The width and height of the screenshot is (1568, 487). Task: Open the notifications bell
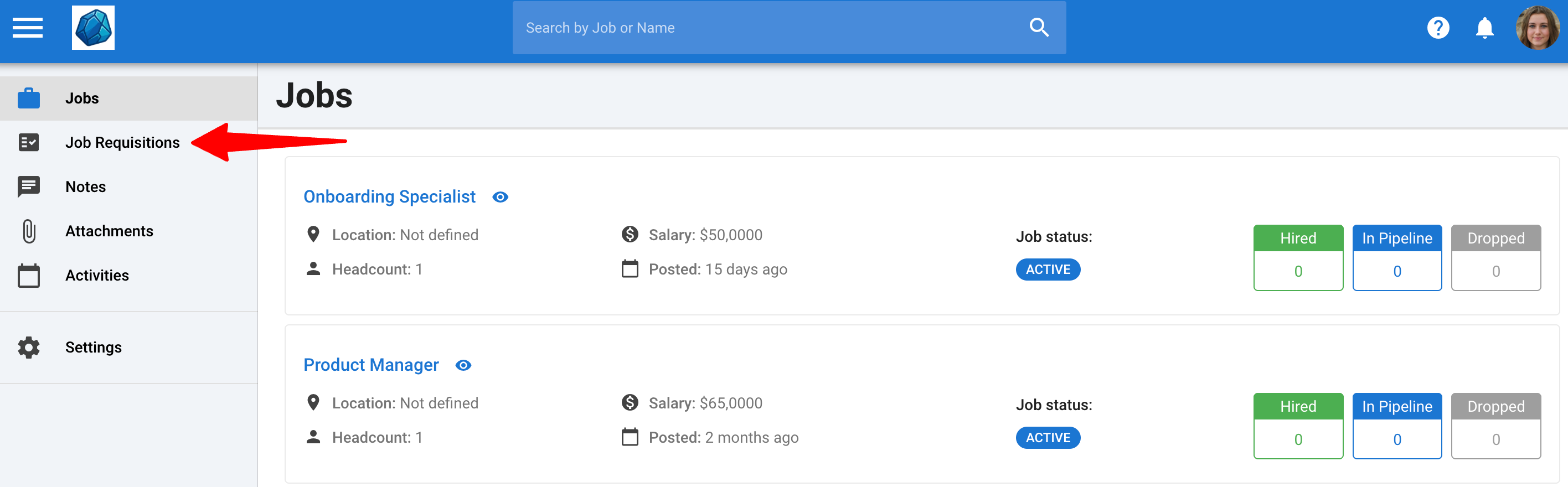[1484, 28]
